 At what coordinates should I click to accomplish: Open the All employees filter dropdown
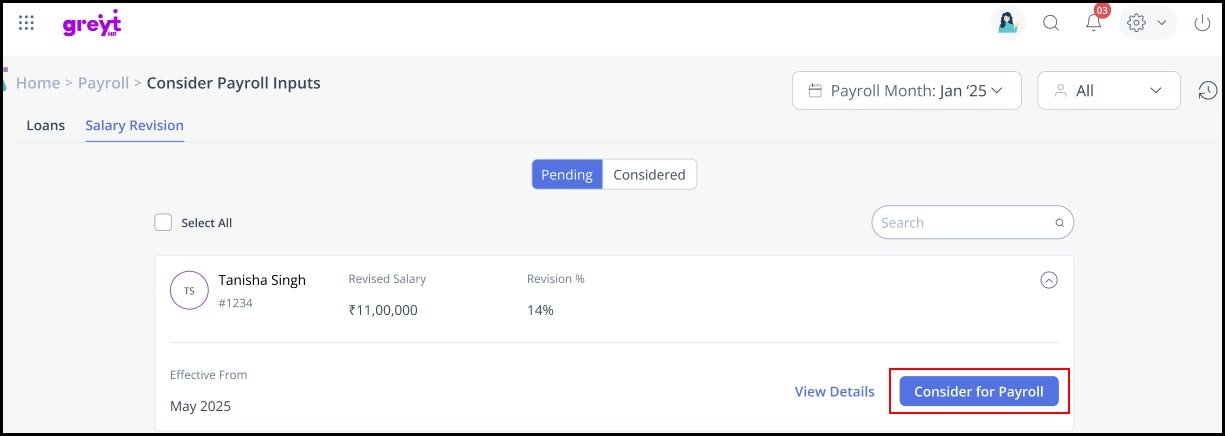[x=1108, y=90]
